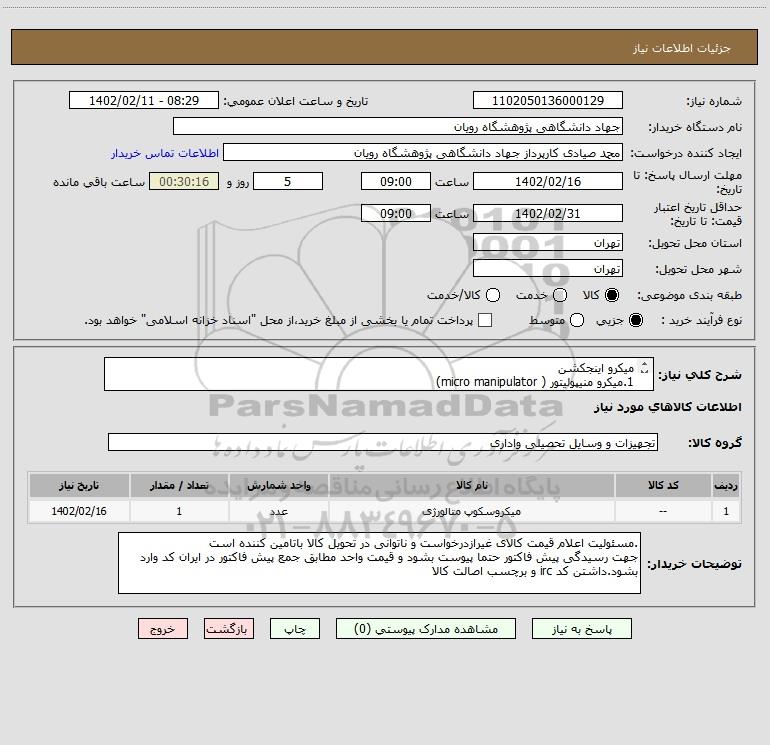Viewport: 770px width, 745px height.
Task: Click the بازگشت back button
Action: coord(229,629)
